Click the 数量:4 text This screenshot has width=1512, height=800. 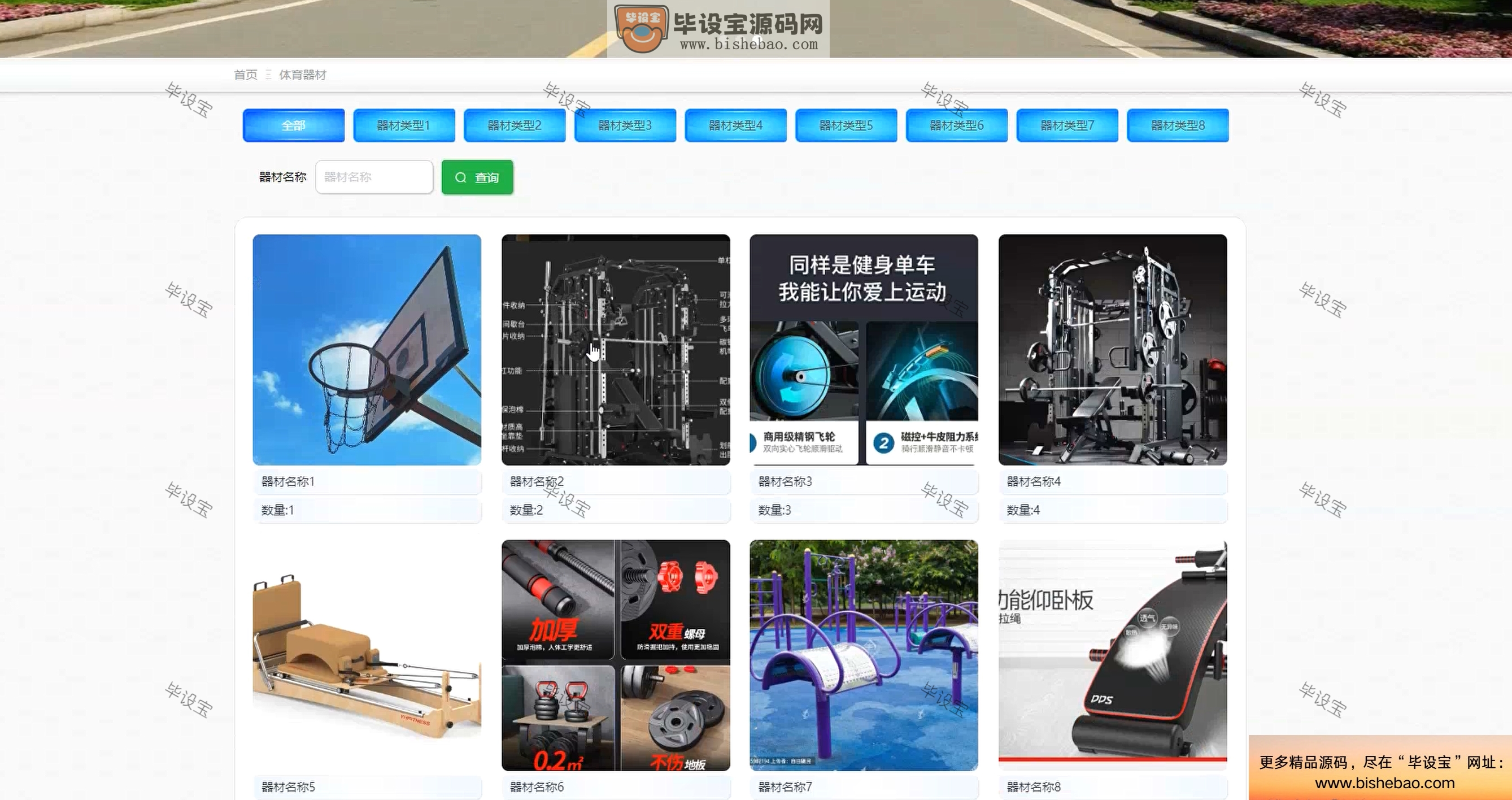(x=1023, y=510)
